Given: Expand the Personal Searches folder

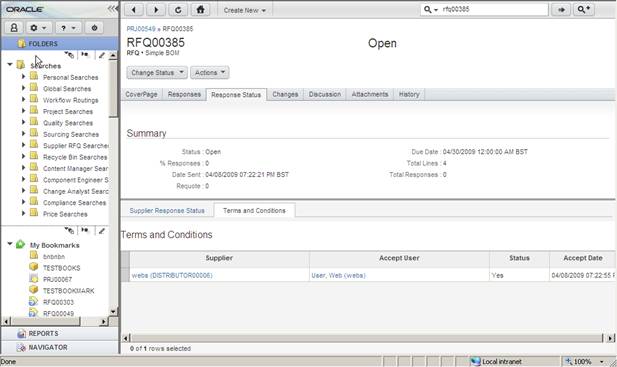Looking at the screenshot, I should (23, 77).
